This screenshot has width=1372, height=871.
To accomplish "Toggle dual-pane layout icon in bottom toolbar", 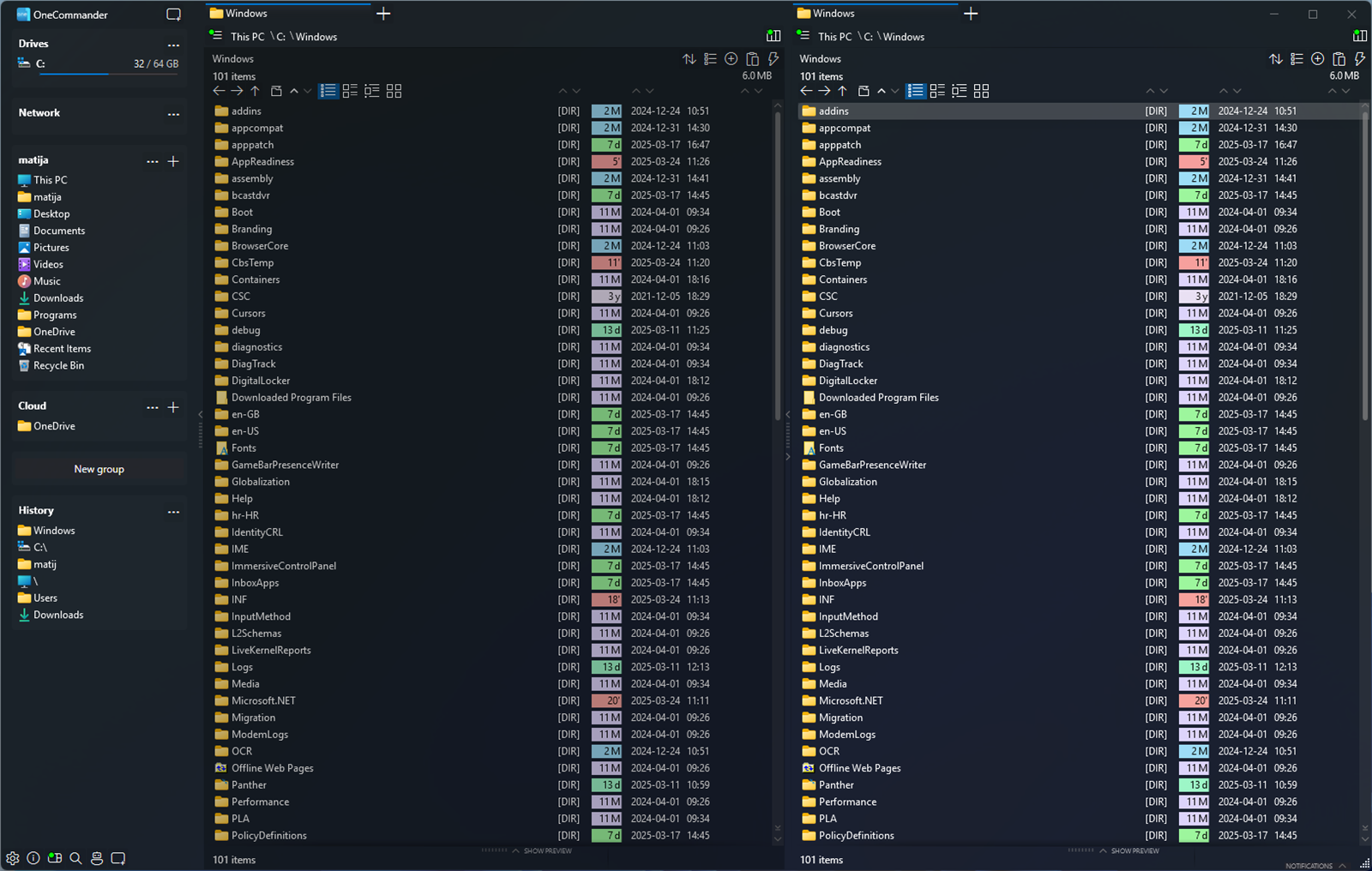I will [x=55, y=858].
